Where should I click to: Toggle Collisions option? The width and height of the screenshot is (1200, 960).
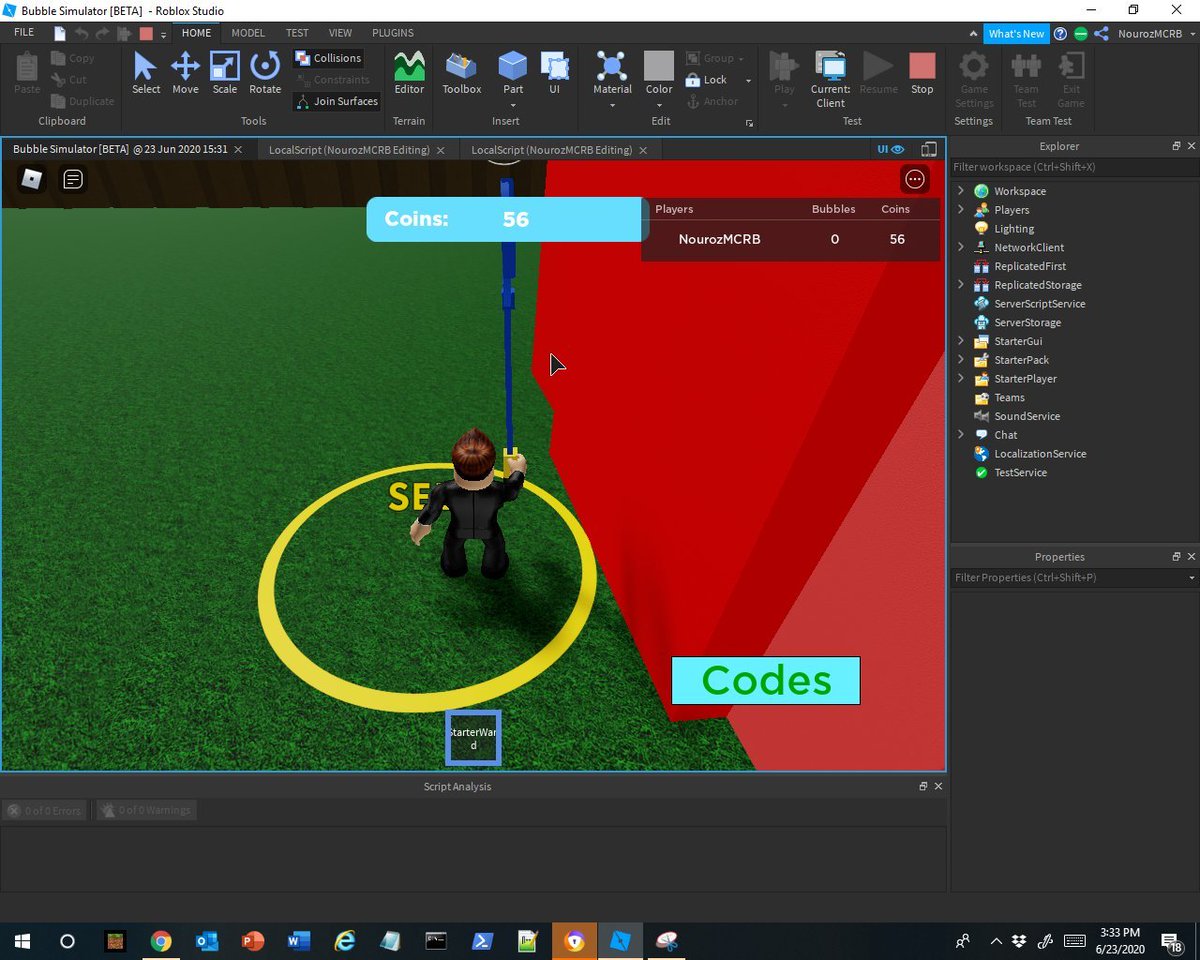[328, 58]
